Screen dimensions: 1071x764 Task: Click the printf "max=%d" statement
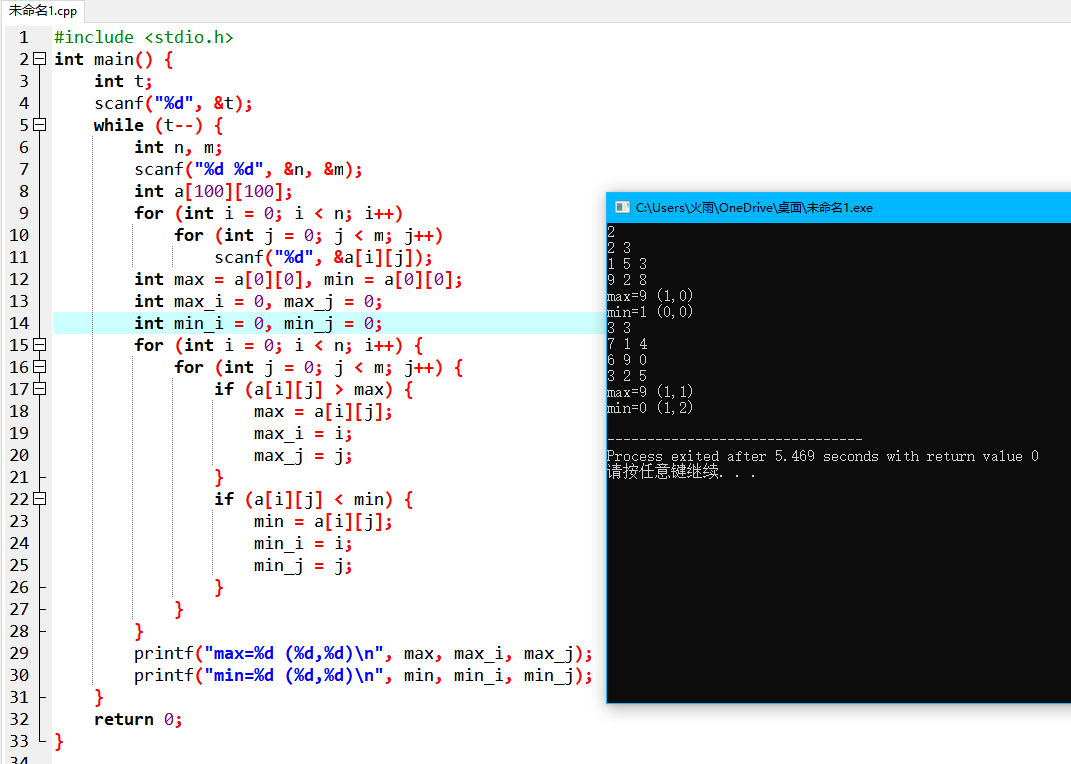pos(363,653)
